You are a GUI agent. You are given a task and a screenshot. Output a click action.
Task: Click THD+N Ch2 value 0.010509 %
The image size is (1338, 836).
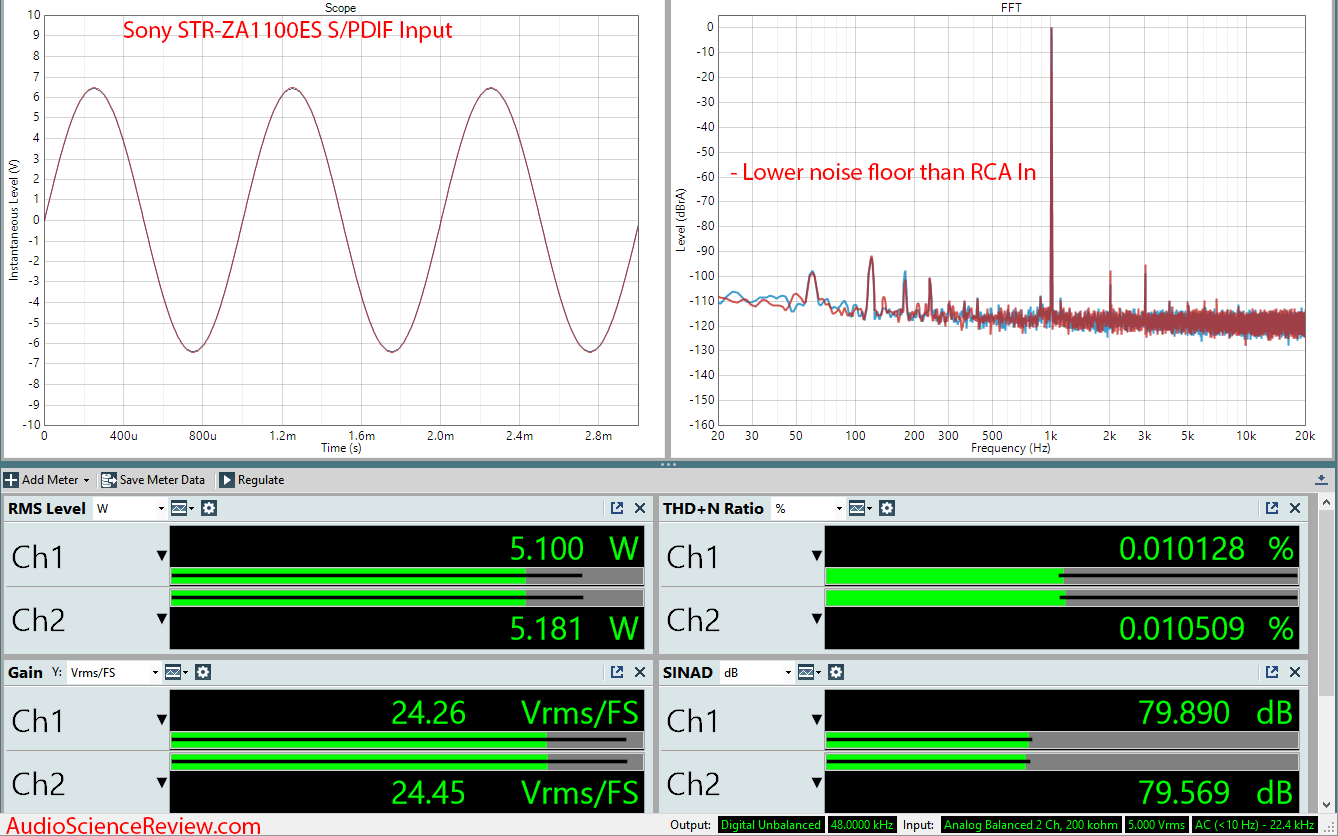pos(1206,628)
